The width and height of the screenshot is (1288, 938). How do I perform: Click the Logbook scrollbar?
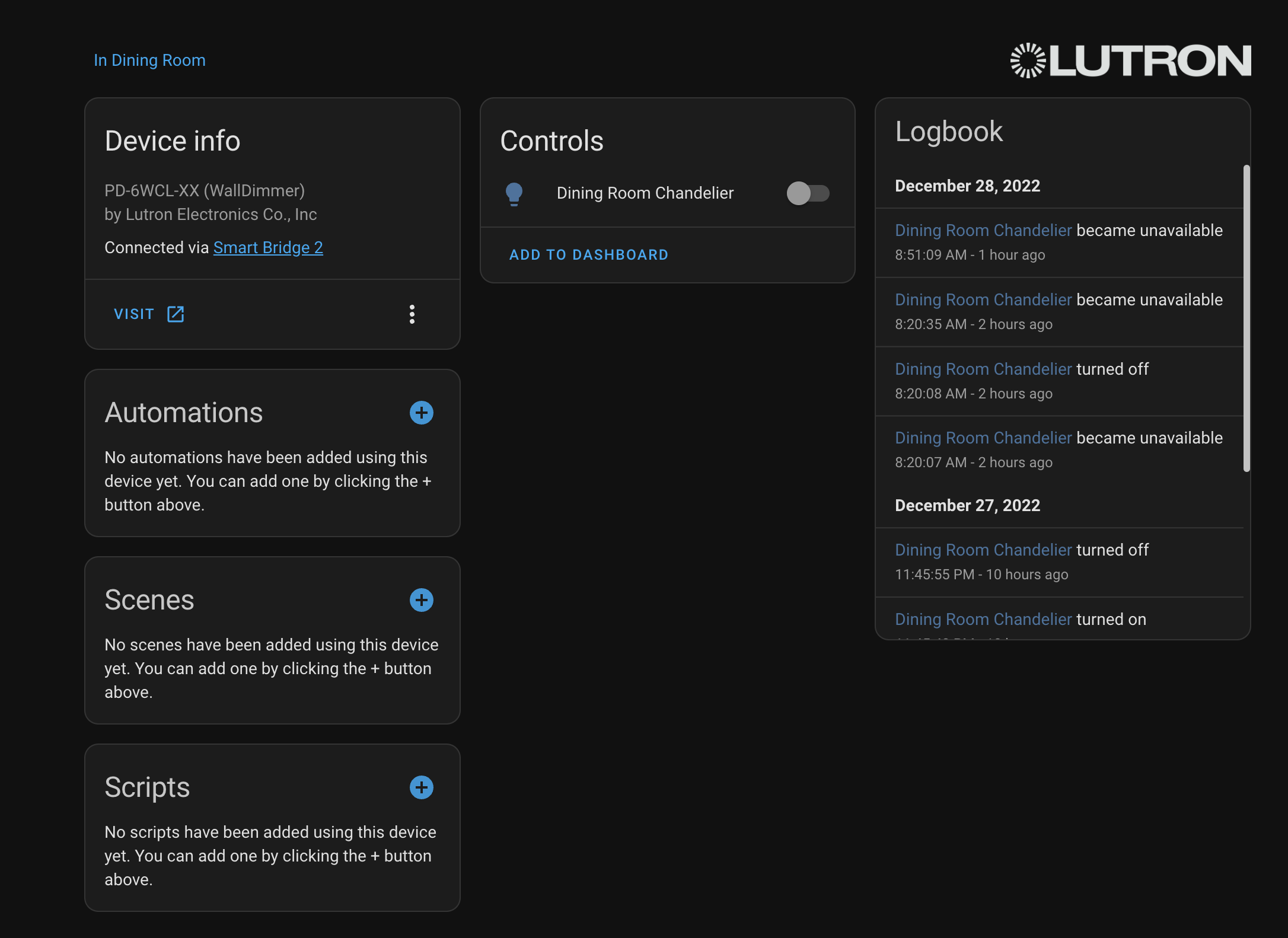1246,319
